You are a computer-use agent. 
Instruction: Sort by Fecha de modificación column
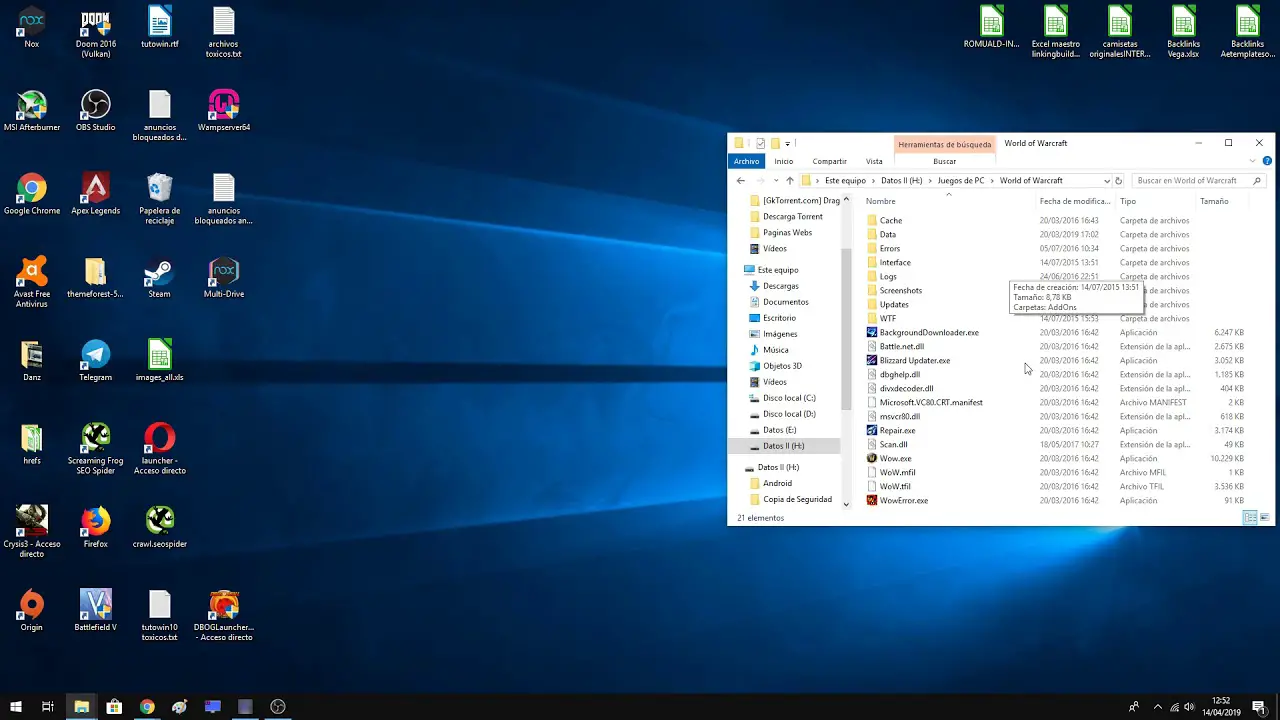click(x=1075, y=201)
